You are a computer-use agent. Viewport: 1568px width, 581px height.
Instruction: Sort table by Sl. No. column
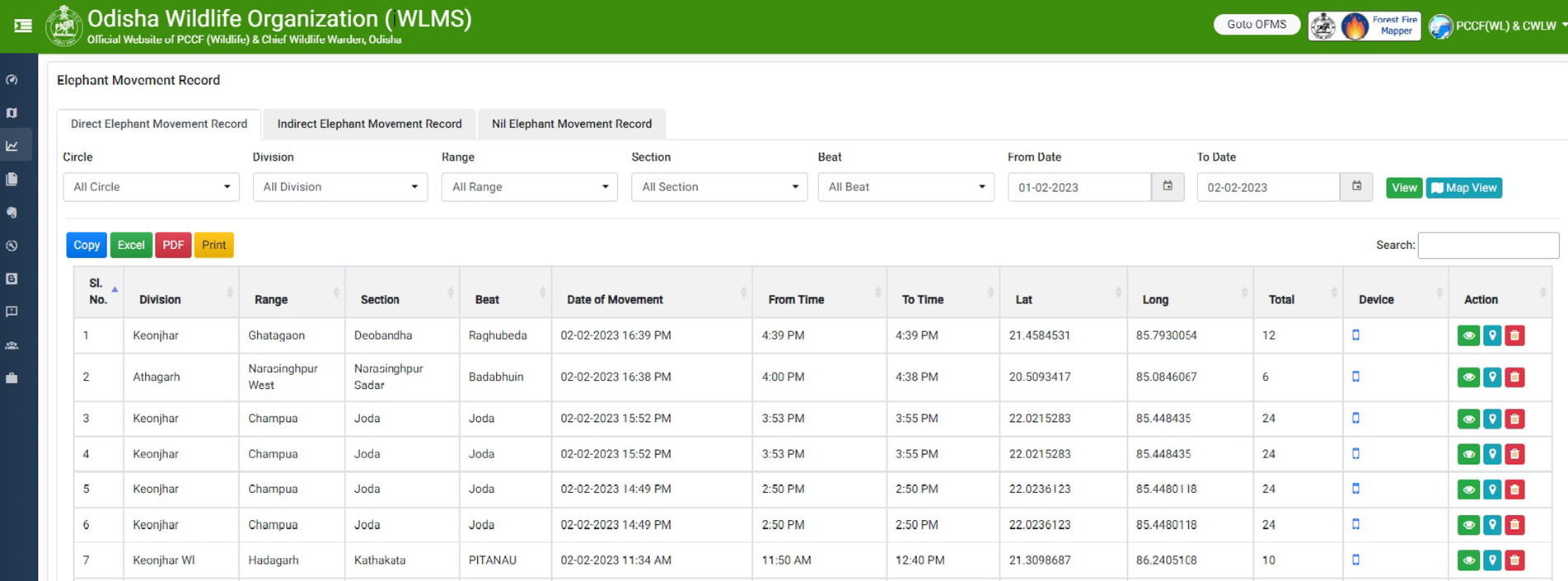click(99, 292)
